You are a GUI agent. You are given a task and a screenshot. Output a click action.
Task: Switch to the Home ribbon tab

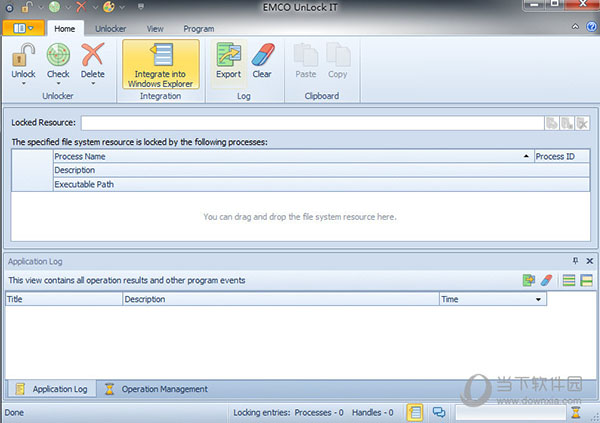[64, 29]
